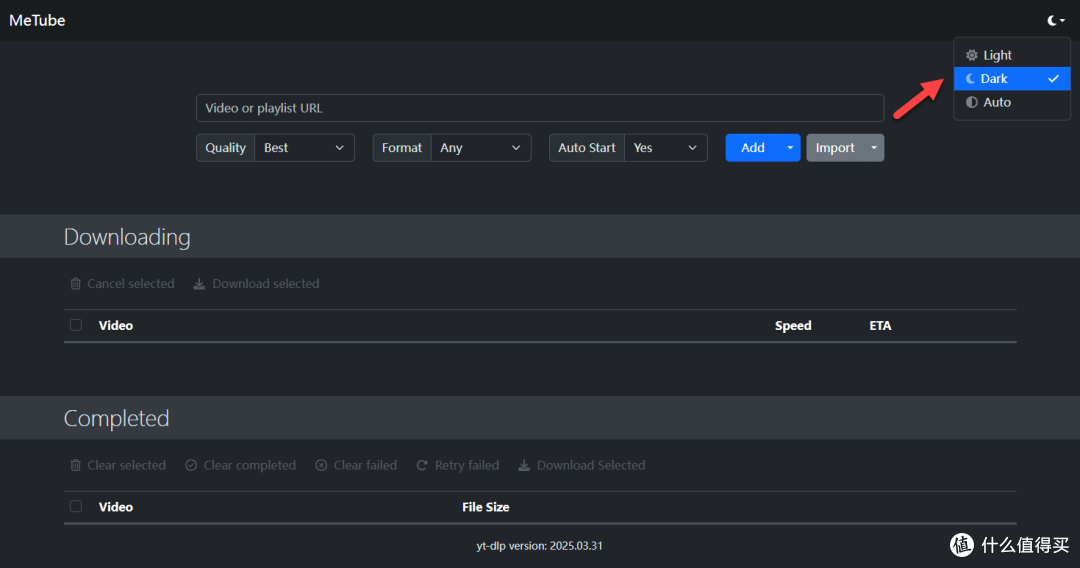Click the Retry failed button
This screenshot has height=568, width=1080.
coord(458,465)
